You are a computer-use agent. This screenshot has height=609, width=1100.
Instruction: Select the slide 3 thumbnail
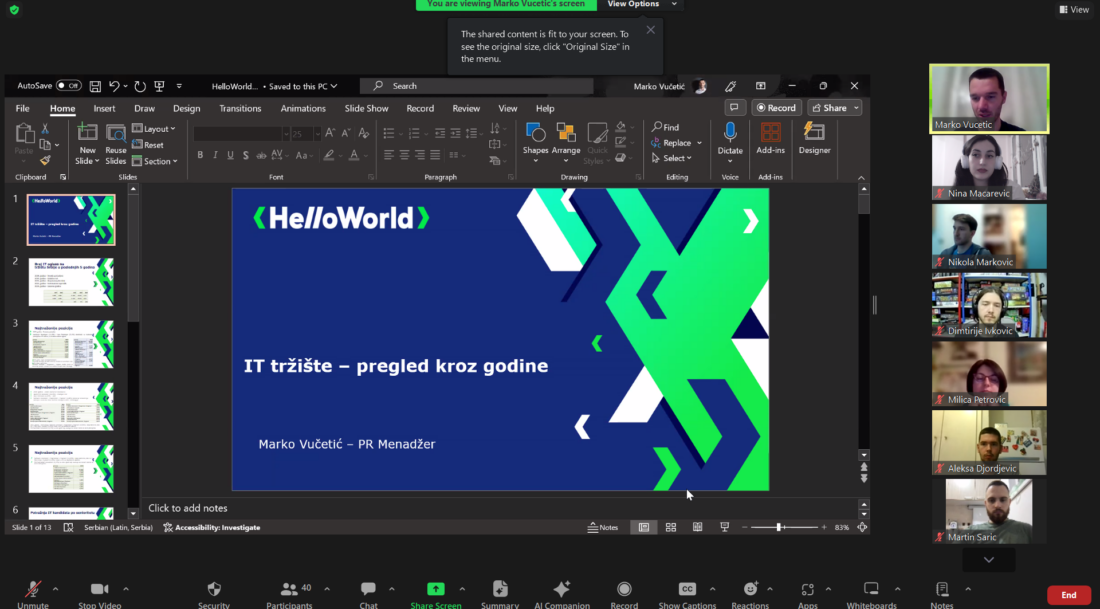(71, 344)
